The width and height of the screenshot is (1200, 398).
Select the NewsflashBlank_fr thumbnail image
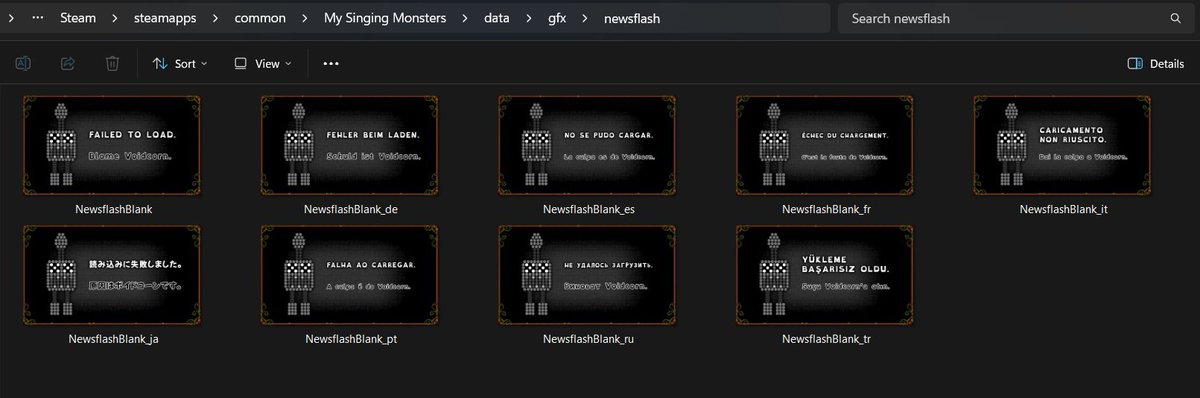click(x=825, y=146)
